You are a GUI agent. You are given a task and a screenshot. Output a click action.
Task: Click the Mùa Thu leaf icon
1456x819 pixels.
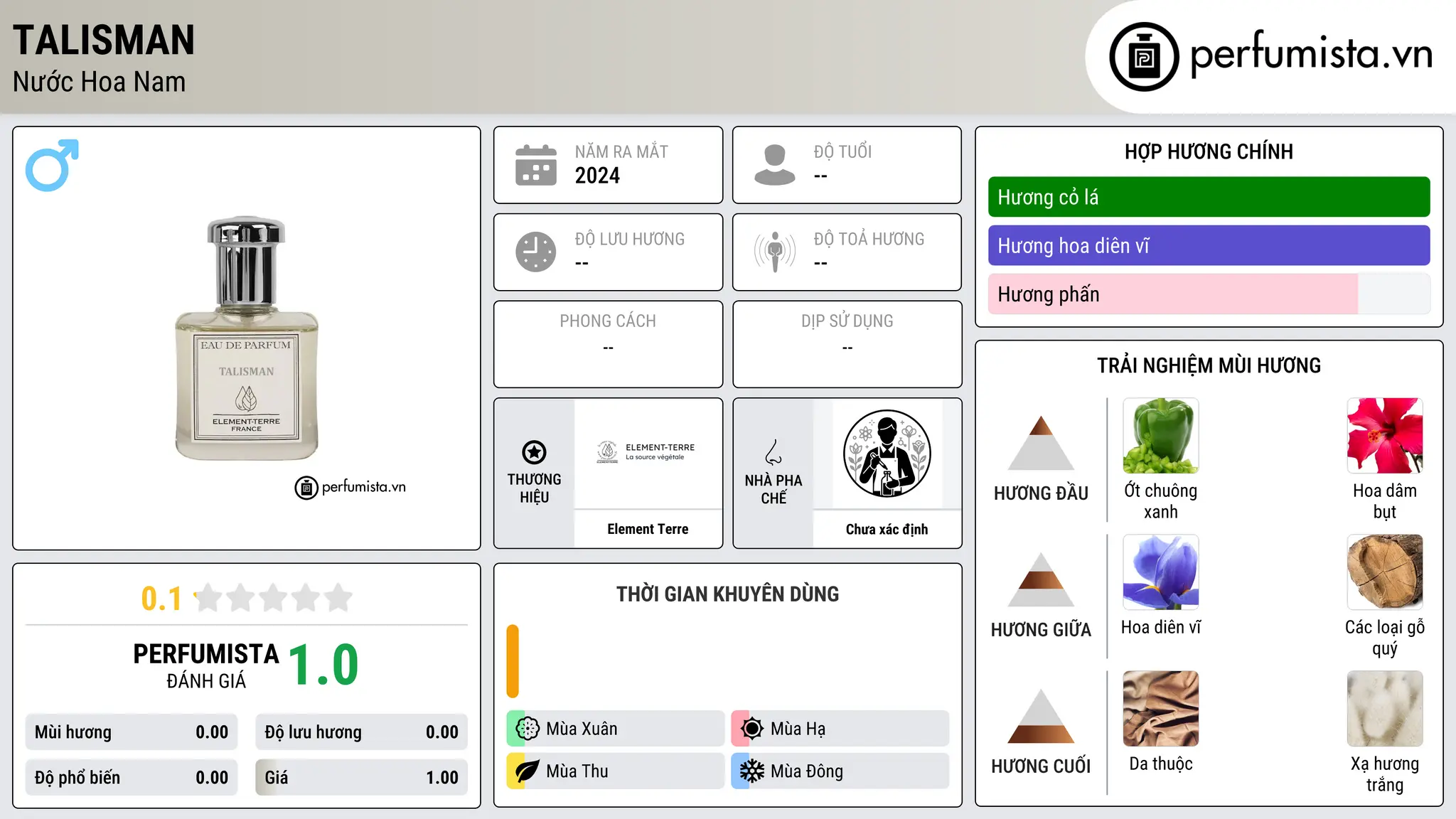(x=528, y=771)
